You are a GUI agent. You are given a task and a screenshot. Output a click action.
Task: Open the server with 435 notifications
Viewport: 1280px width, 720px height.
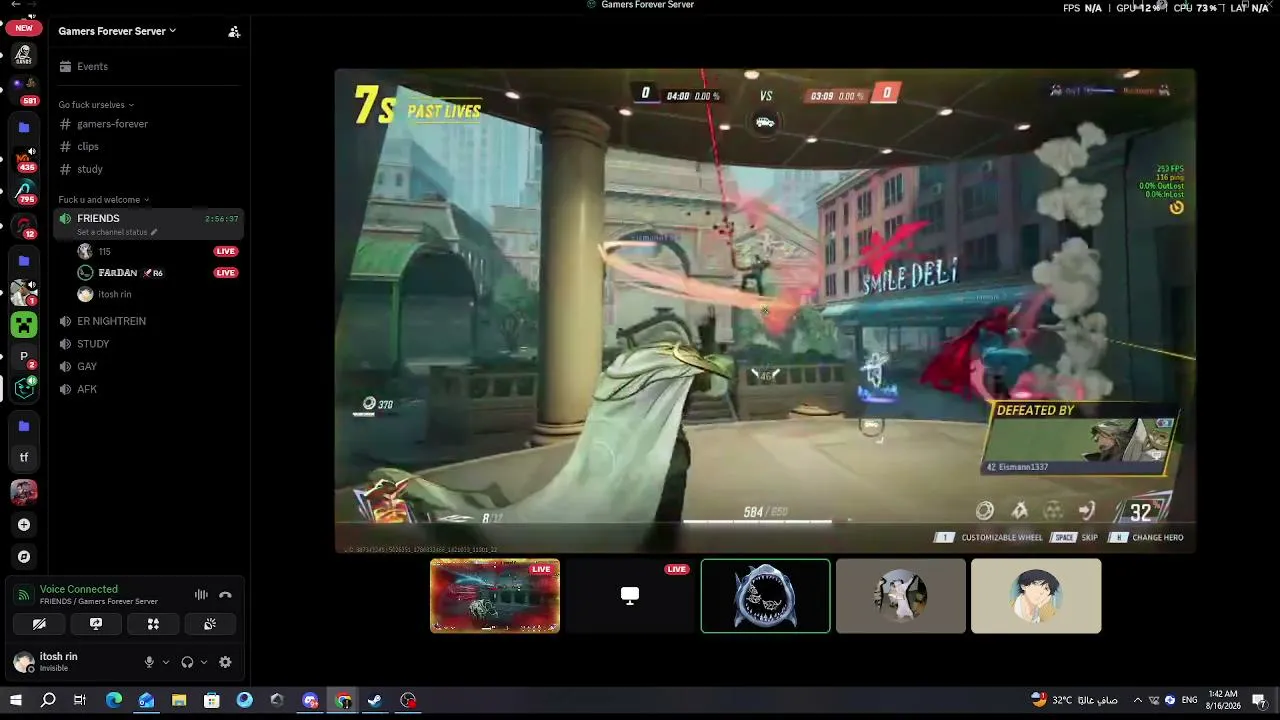coord(24,158)
